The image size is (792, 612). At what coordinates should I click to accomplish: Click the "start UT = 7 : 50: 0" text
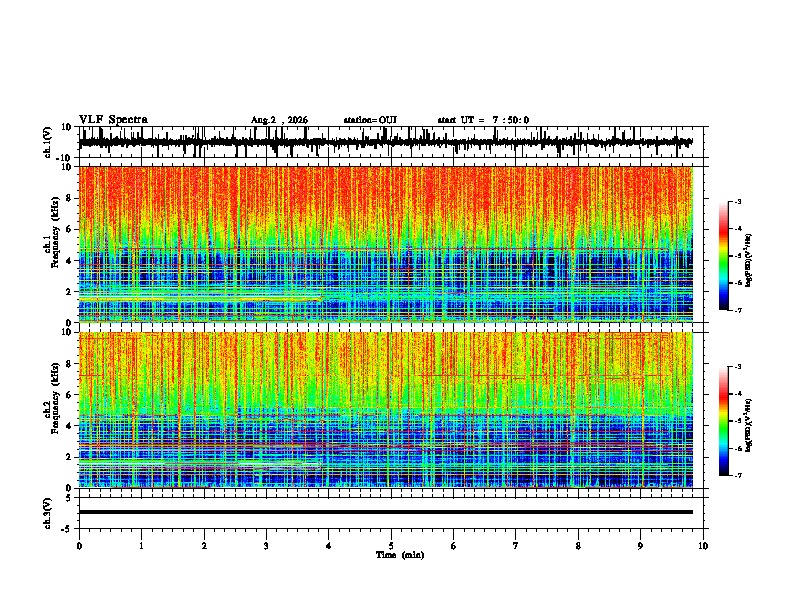(483, 120)
